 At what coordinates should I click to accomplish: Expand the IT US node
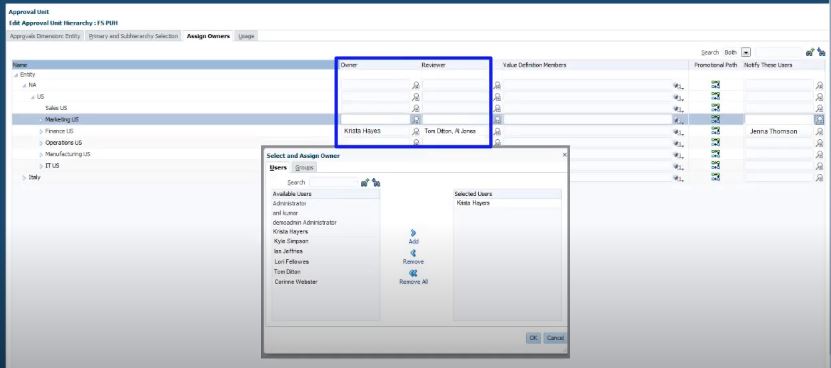click(x=41, y=166)
